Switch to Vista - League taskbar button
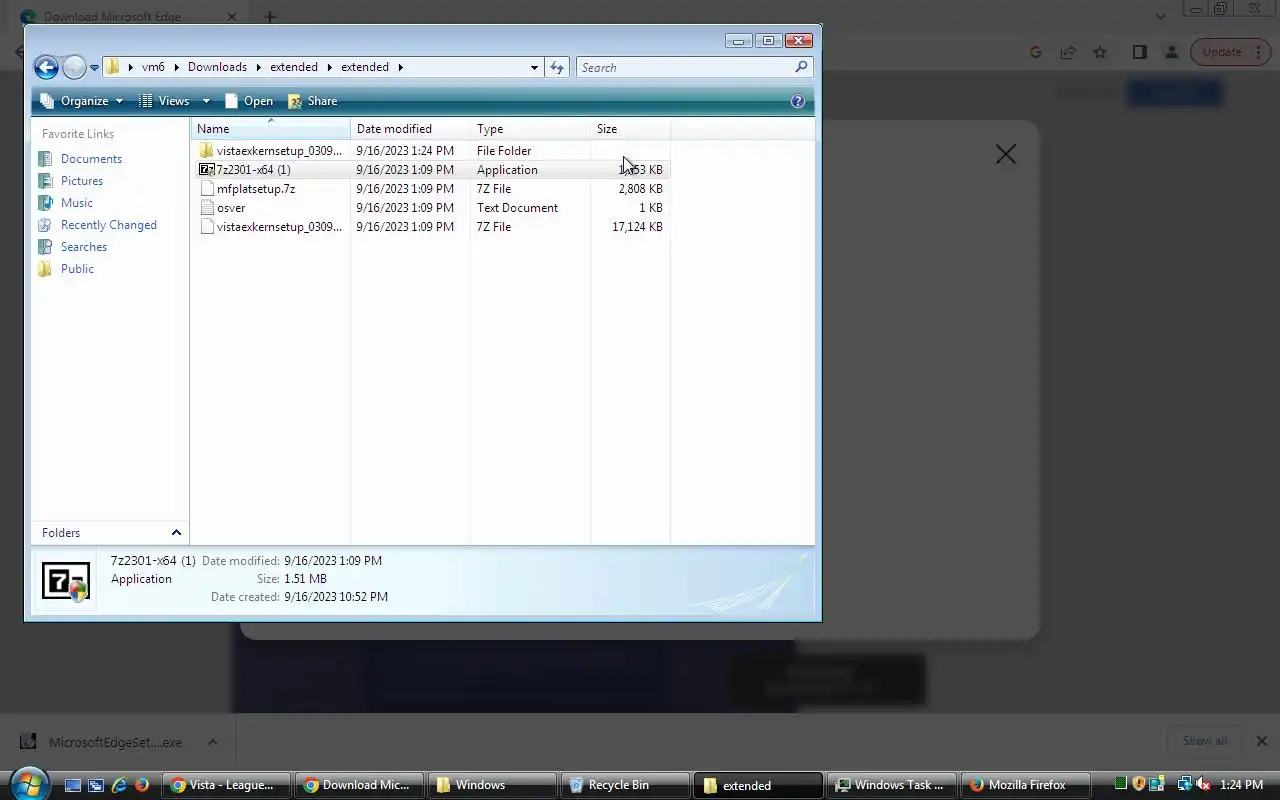Viewport: 1280px width, 800px height. [226, 785]
